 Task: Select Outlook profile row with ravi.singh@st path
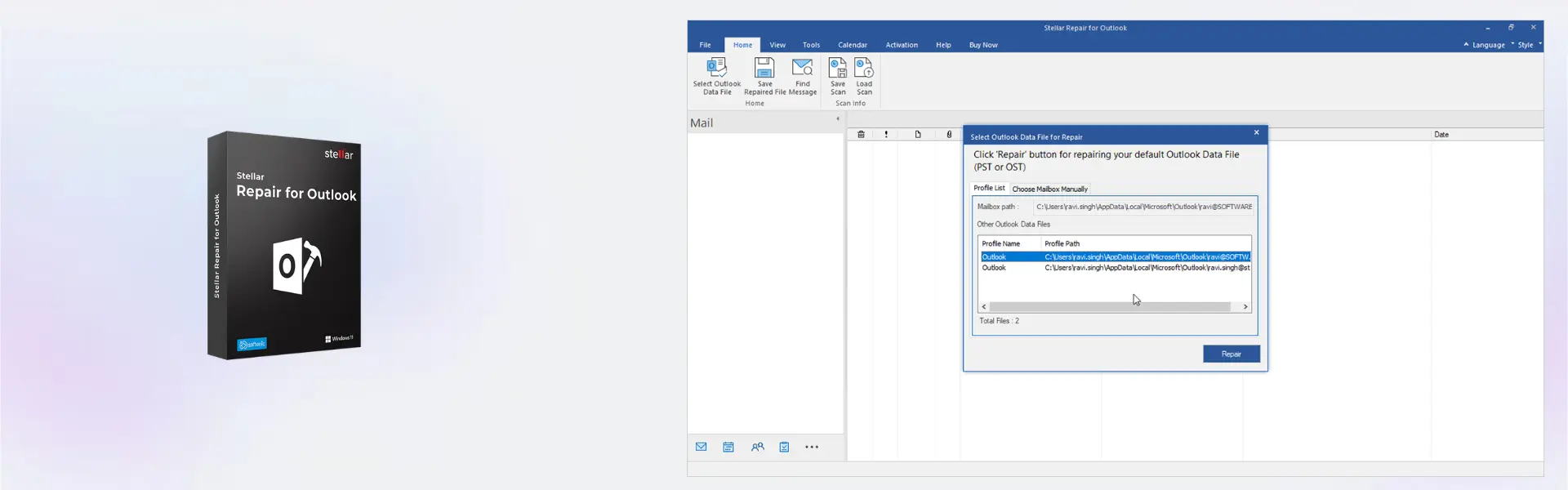[1116, 268]
